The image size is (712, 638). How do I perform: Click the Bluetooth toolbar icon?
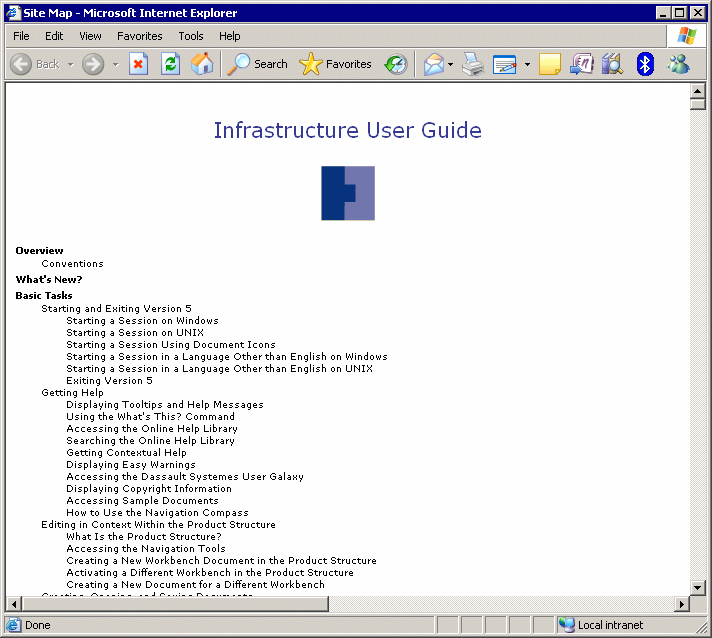pyautogui.click(x=645, y=64)
